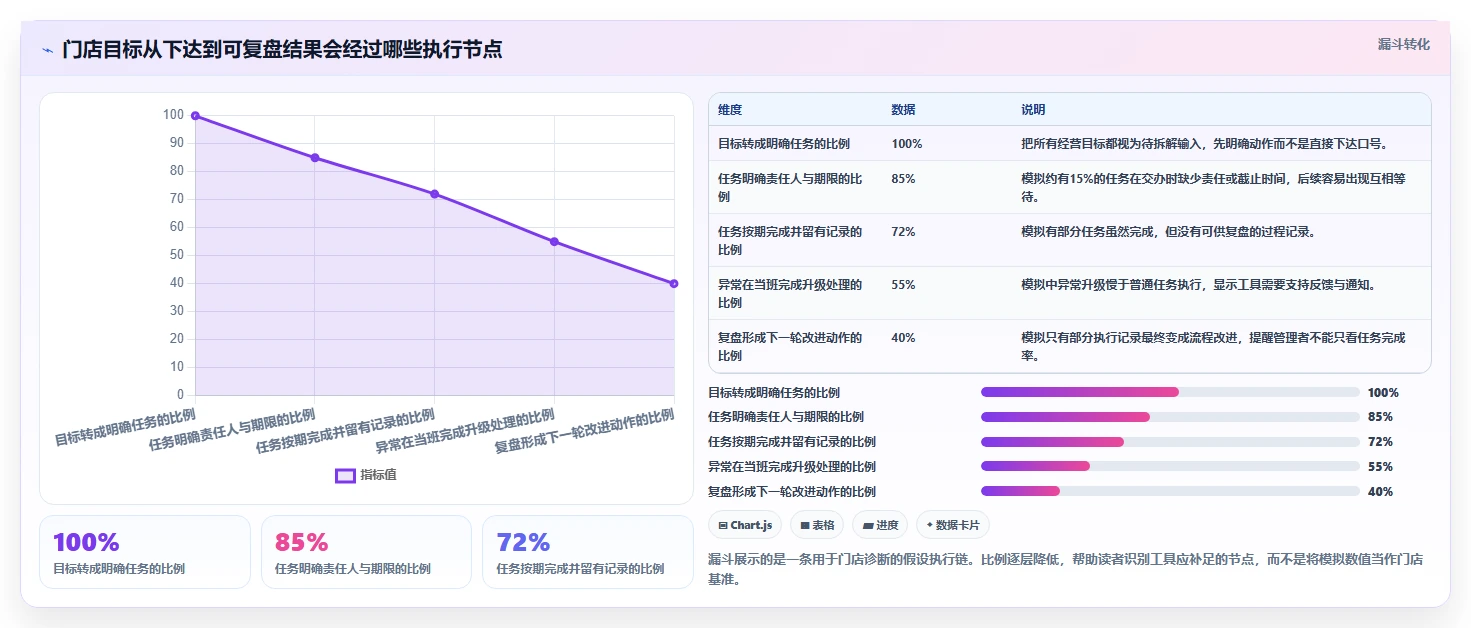
Task: Open the 72% data card
Action: point(588,552)
